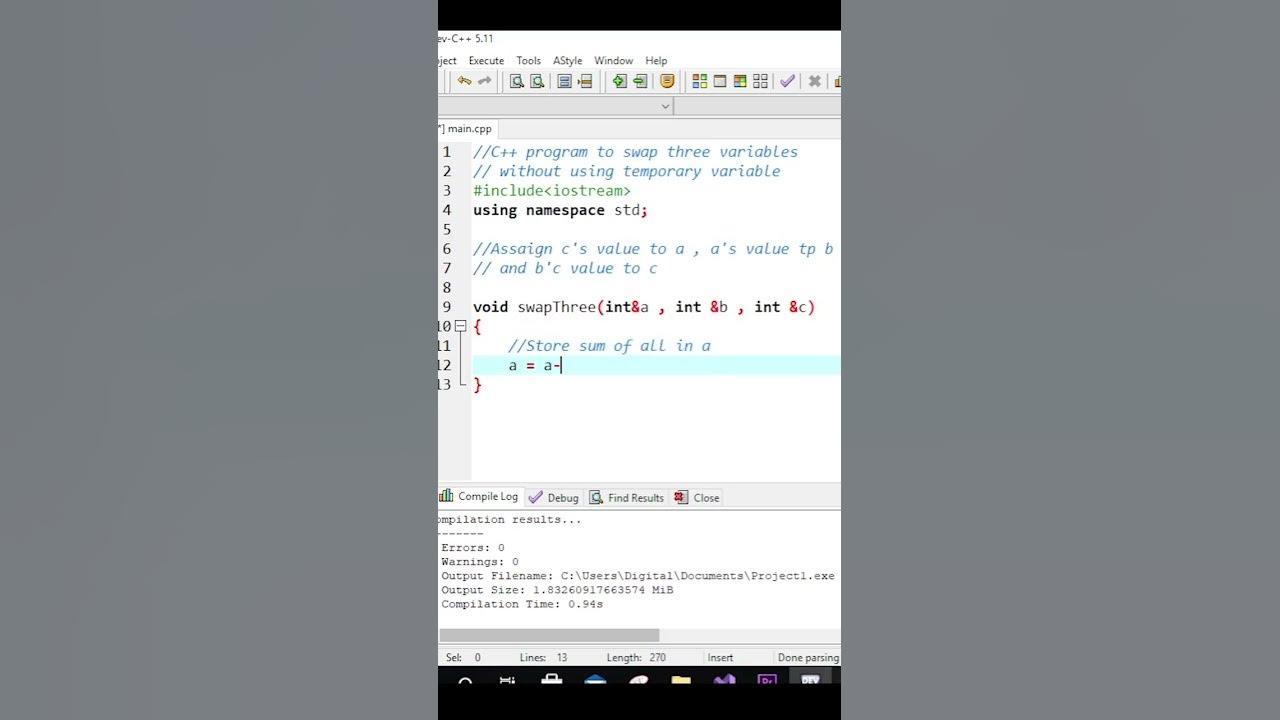Switch to the Compile Log tab
The height and width of the screenshot is (720, 1280).
(x=479, y=497)
